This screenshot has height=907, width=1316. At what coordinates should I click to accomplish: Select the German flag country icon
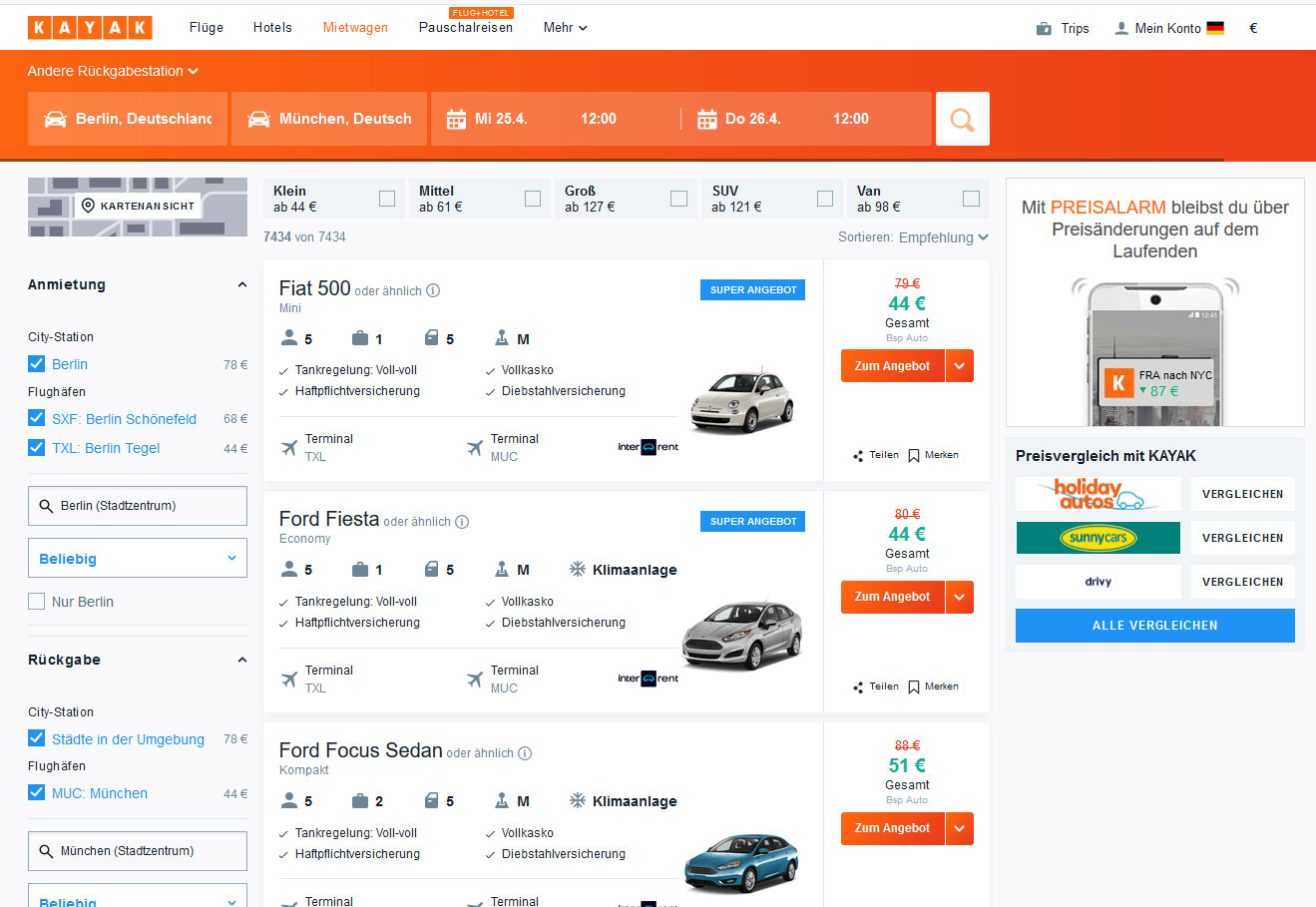pyautogui.click(x=1215, y=28)
